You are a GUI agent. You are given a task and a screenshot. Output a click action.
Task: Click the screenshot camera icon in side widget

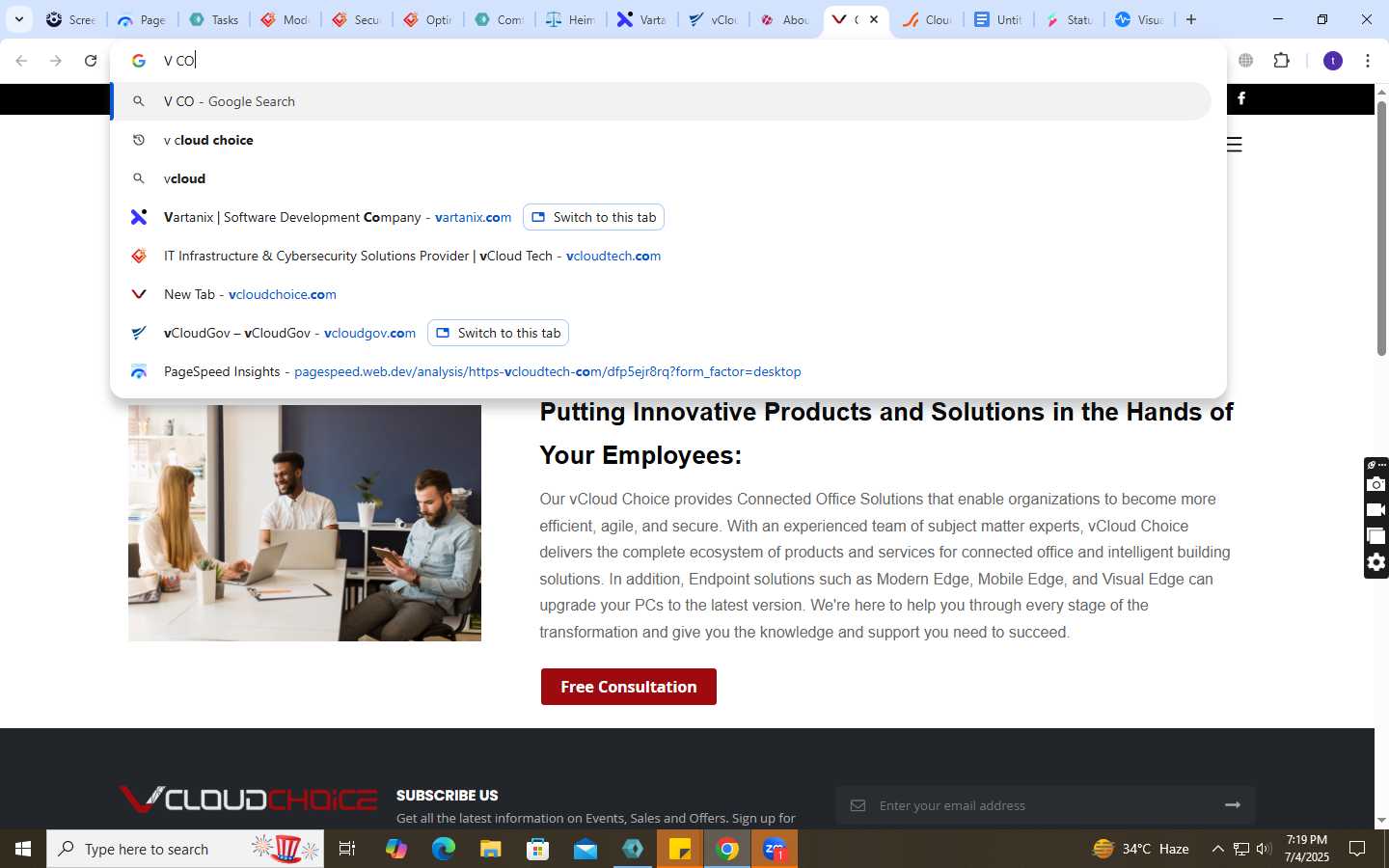1376,484
